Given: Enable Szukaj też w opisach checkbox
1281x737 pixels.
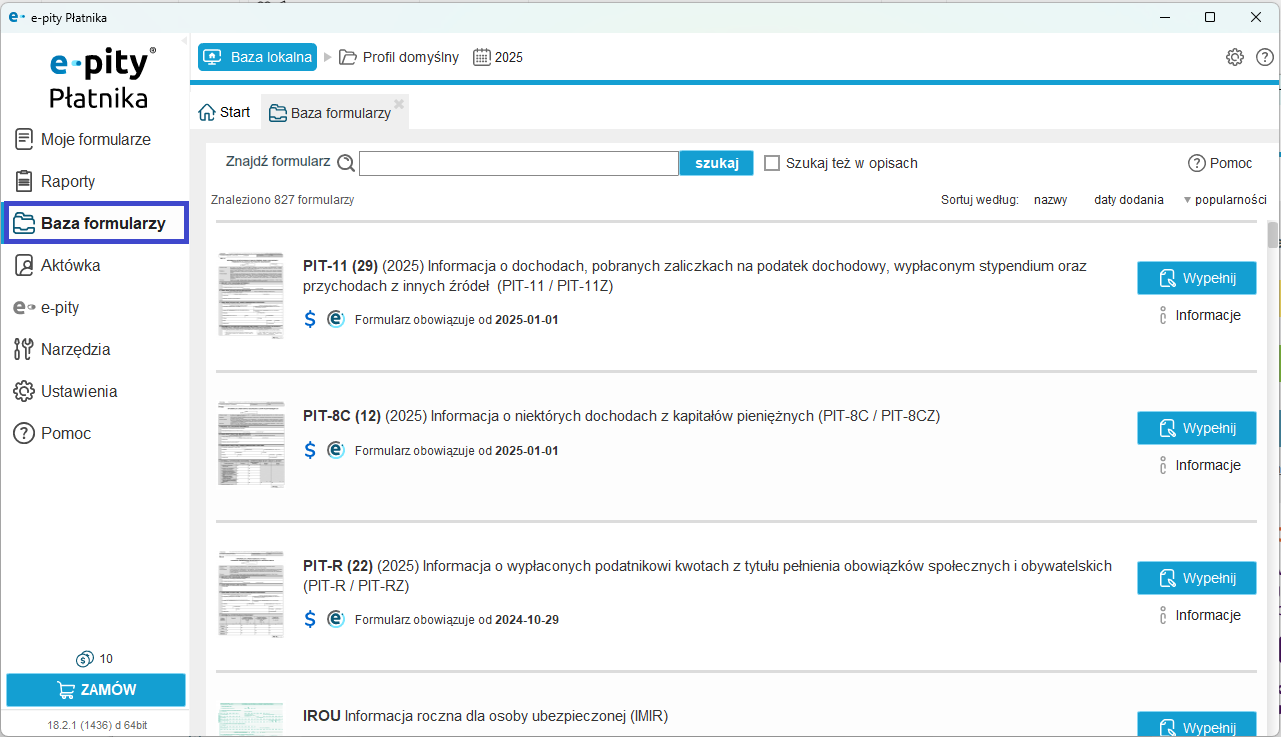Looking at the screenshot, I should [x=772, y=163].
